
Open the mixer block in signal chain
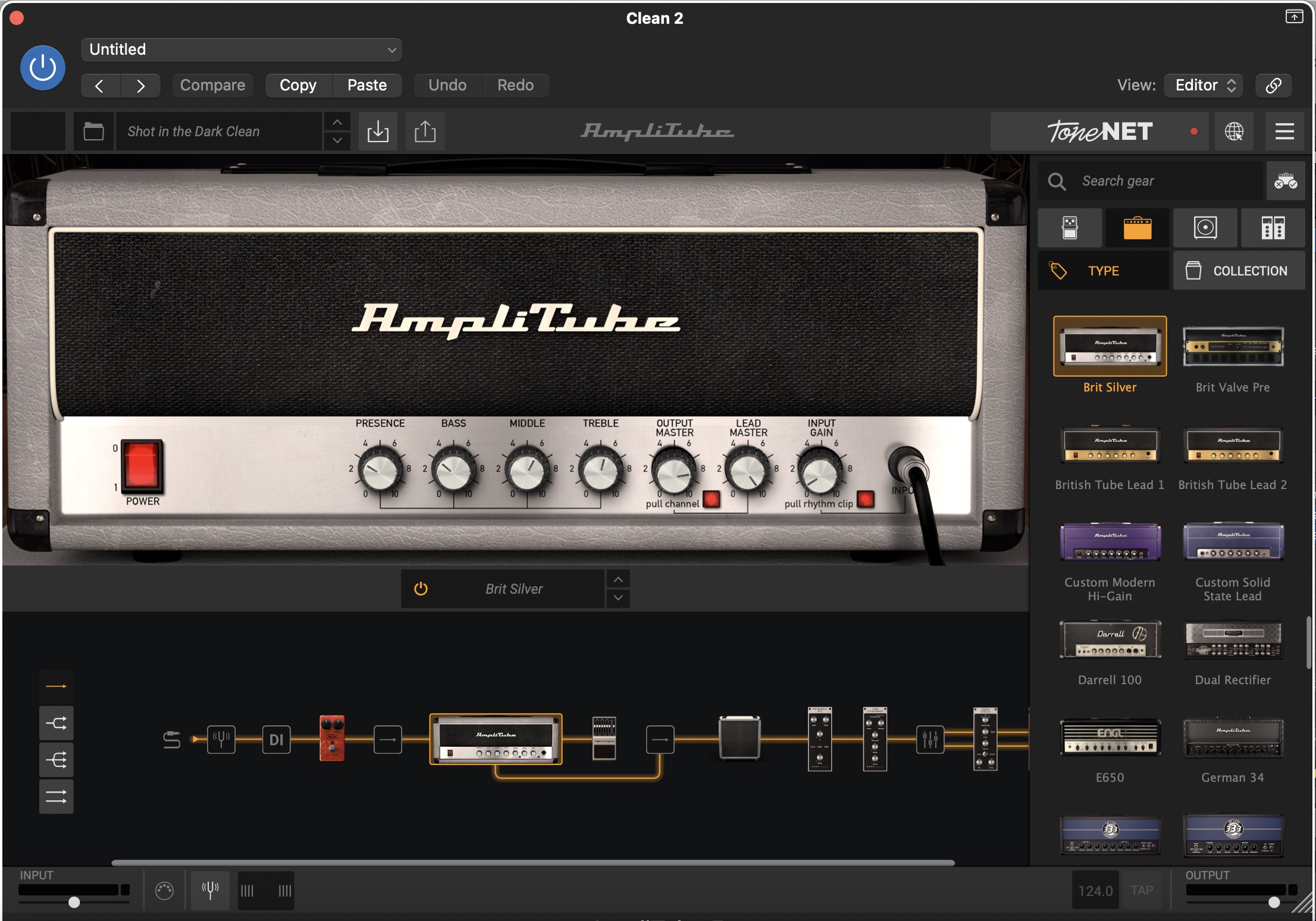pos(930,740)
